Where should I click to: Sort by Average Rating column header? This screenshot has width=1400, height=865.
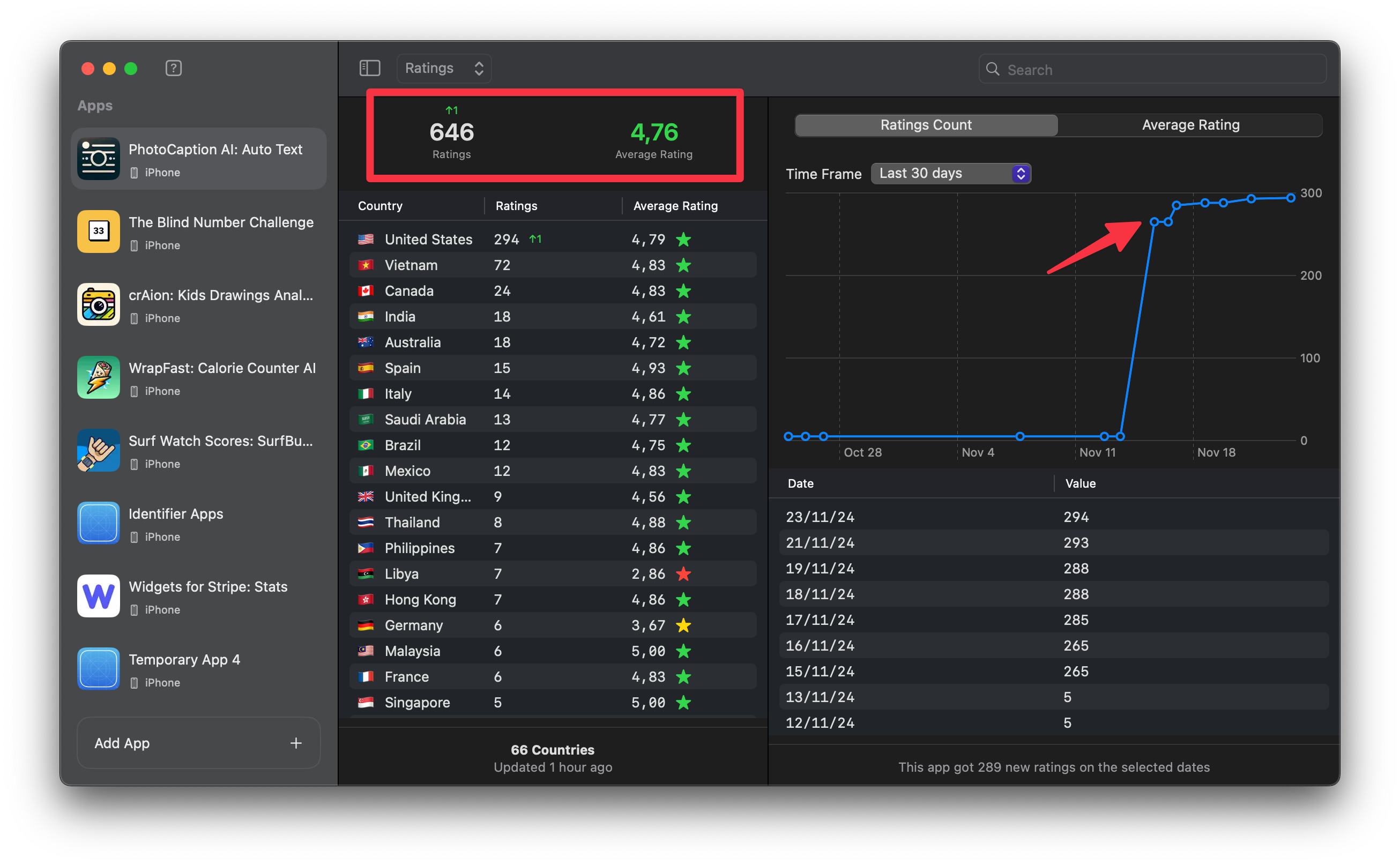click(675, 206)
